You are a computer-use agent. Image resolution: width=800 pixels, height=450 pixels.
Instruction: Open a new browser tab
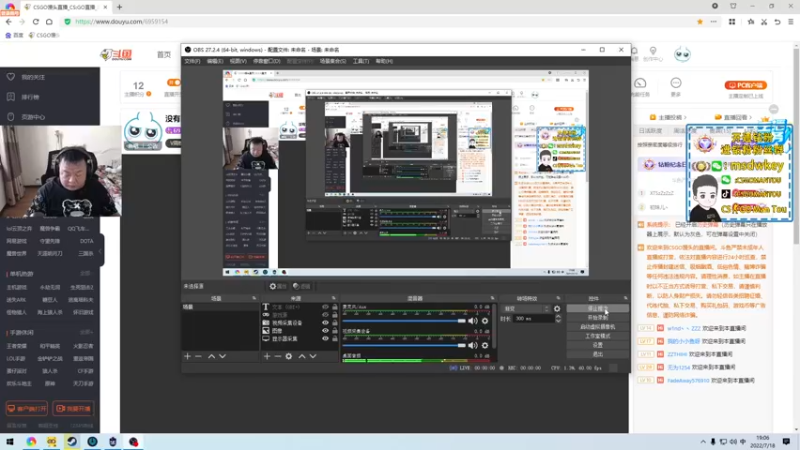(119, 7)
